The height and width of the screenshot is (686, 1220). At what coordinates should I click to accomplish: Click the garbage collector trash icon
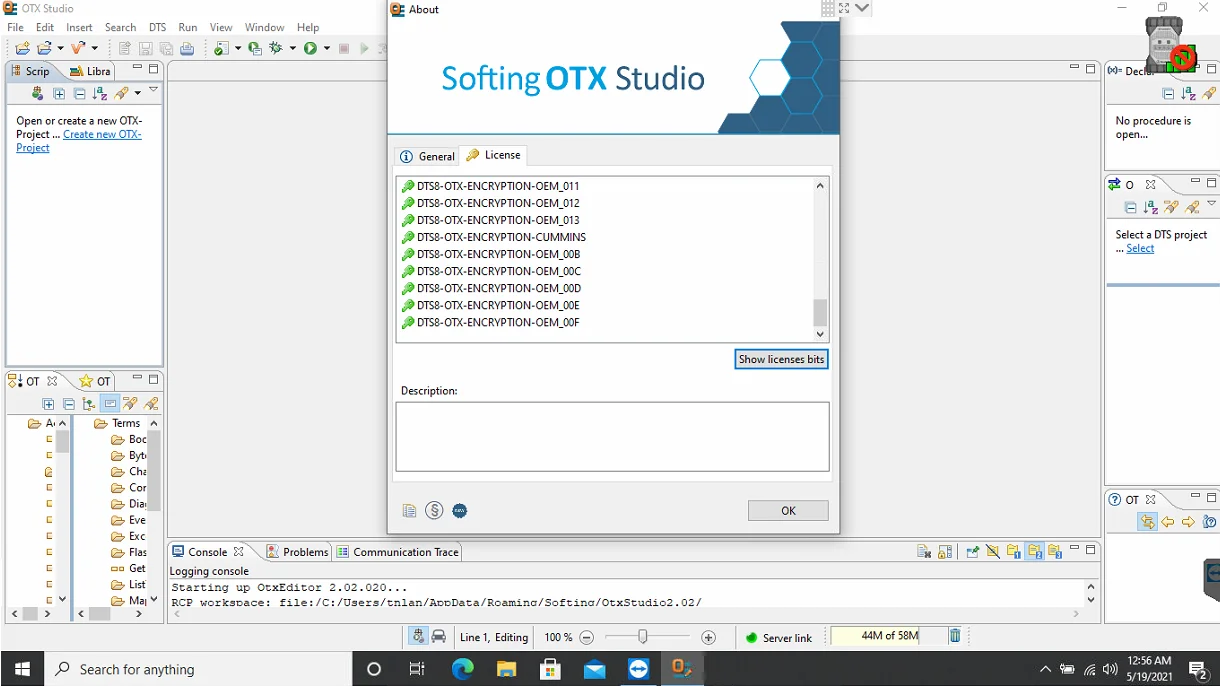click(955, 636)
